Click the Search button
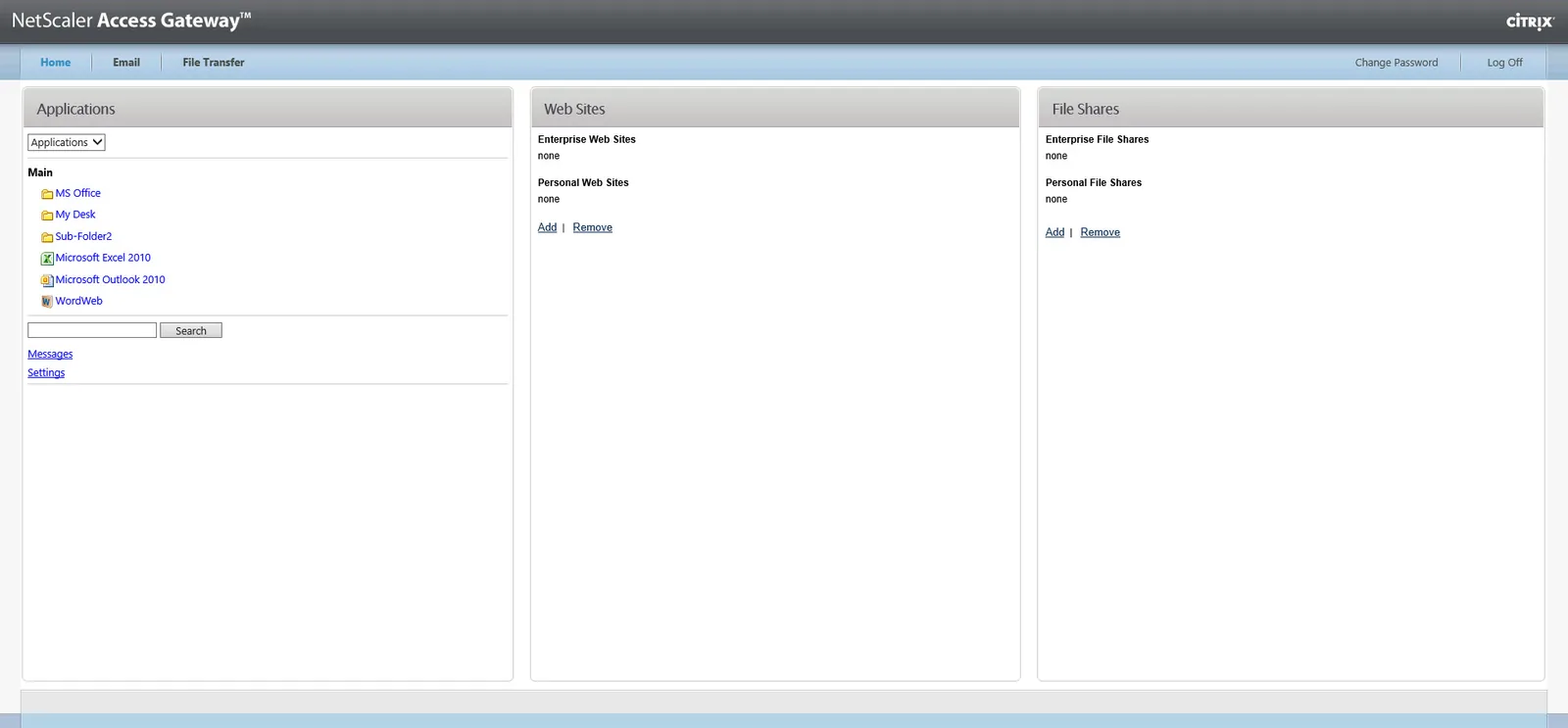 coord(191,330)
